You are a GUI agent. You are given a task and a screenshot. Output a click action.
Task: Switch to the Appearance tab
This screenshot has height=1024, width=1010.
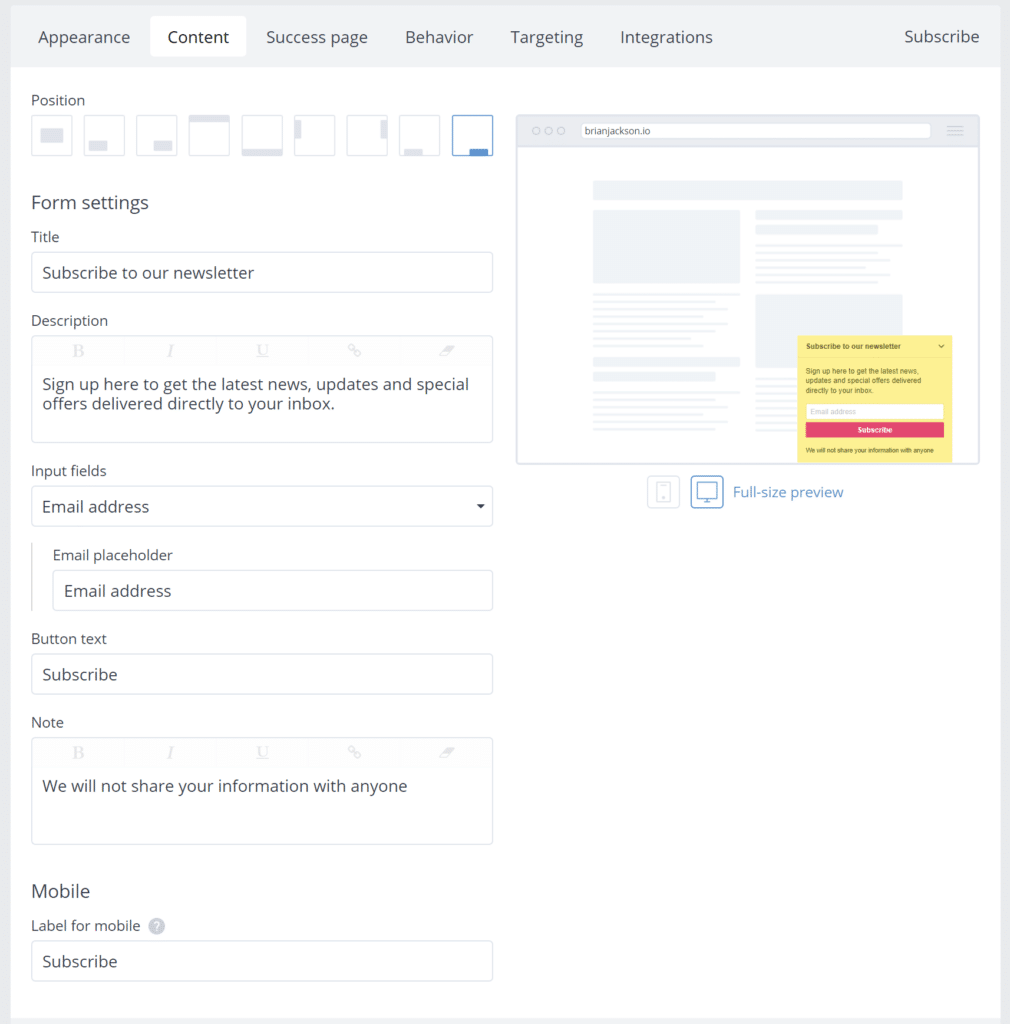pyautogui.click(x=84, y=36)
